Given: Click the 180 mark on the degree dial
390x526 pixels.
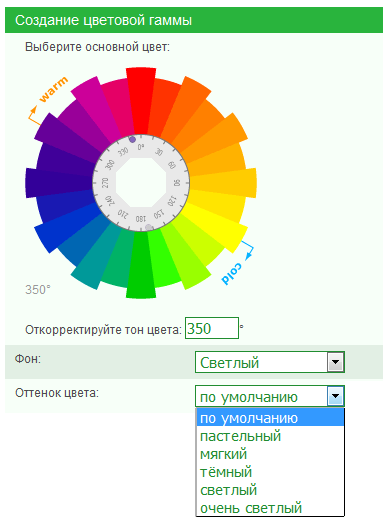Looking at the screenshot, I should pyautogui.click(x=141, y=219).
